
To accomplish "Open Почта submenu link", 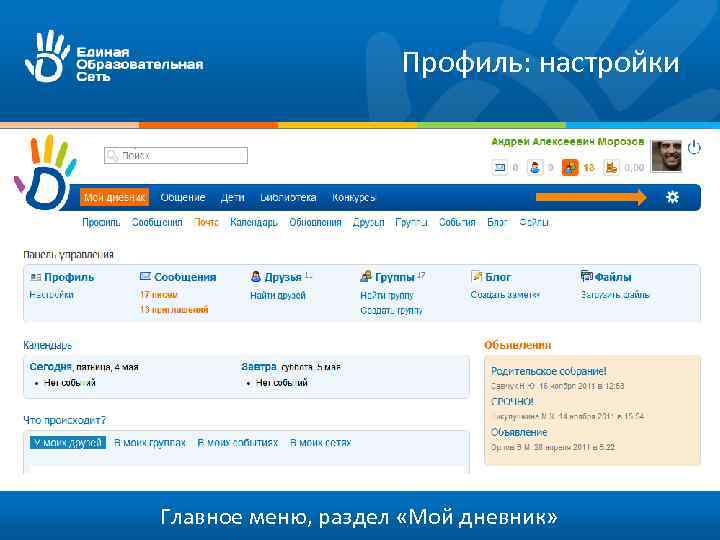I will (206, 223).
